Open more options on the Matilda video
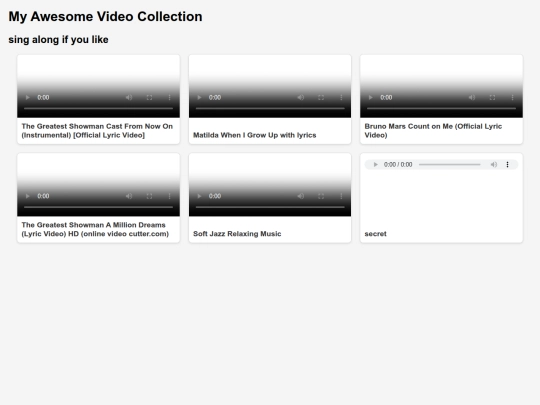 pos(341,97)
